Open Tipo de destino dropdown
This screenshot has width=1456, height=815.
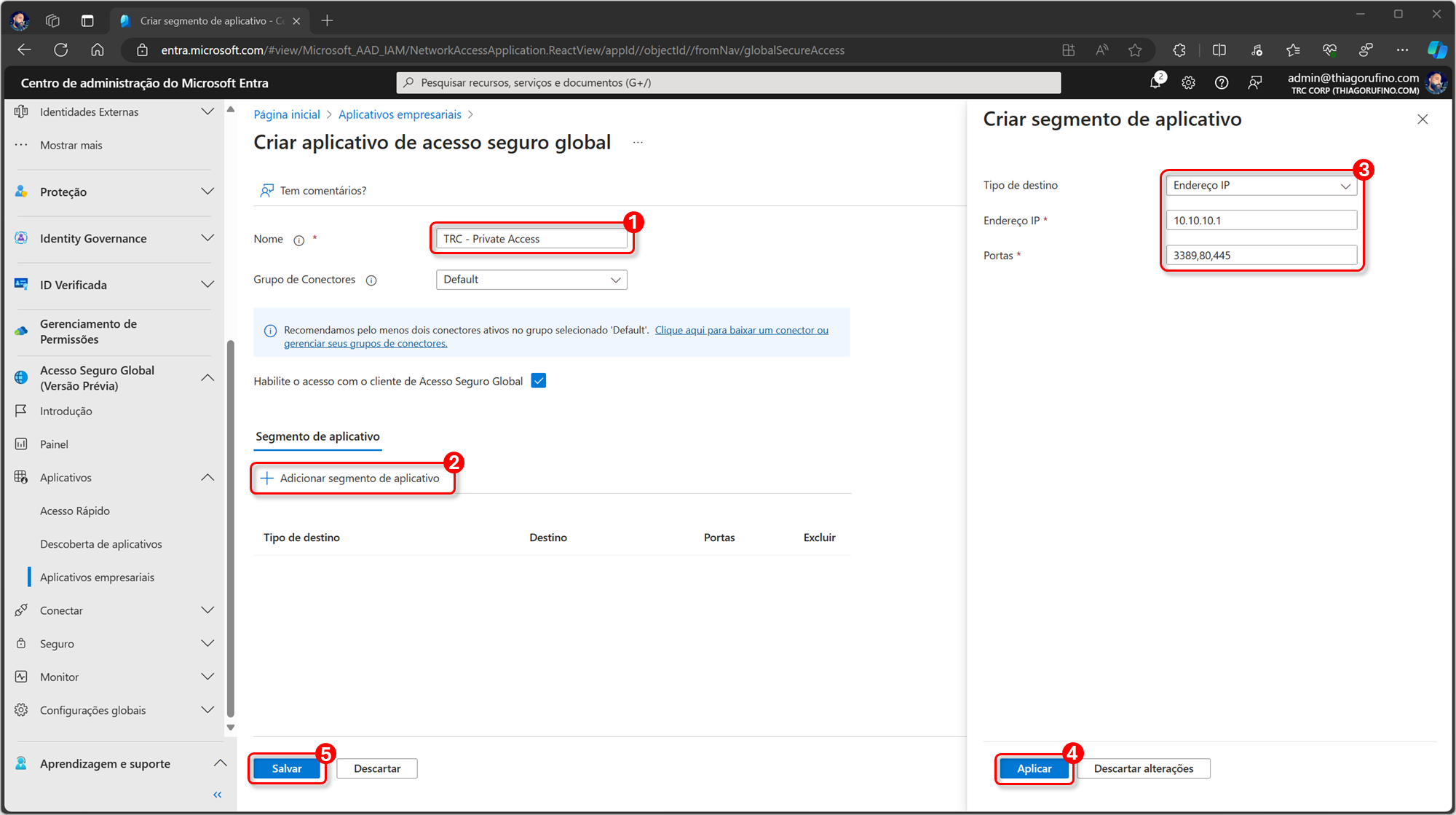1261,186
